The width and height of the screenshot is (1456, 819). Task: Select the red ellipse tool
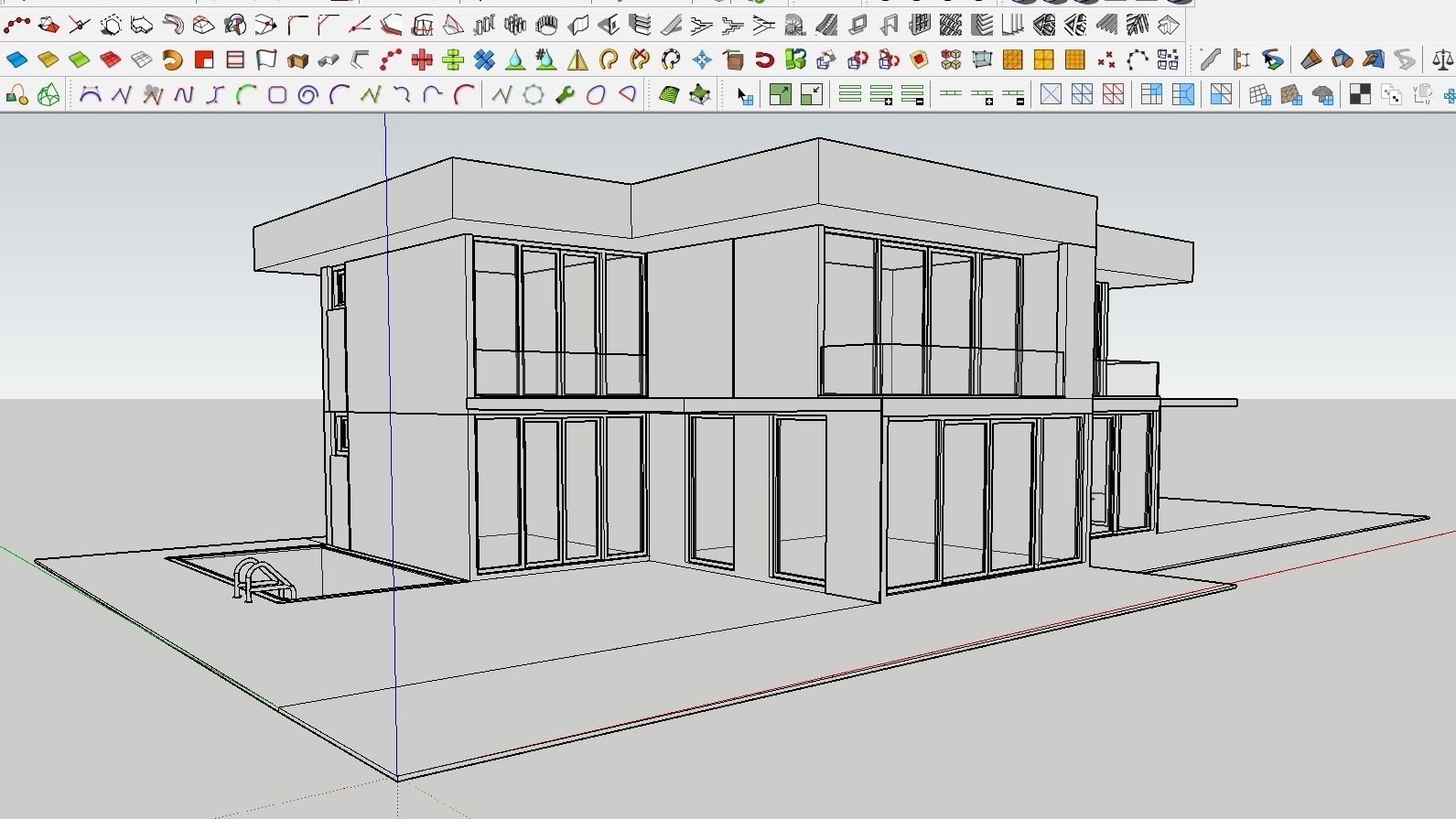(596, 94)
